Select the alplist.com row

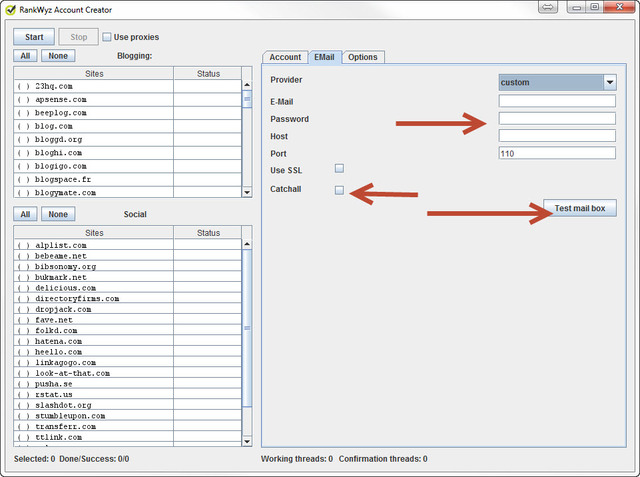click(x=128, y=245)
